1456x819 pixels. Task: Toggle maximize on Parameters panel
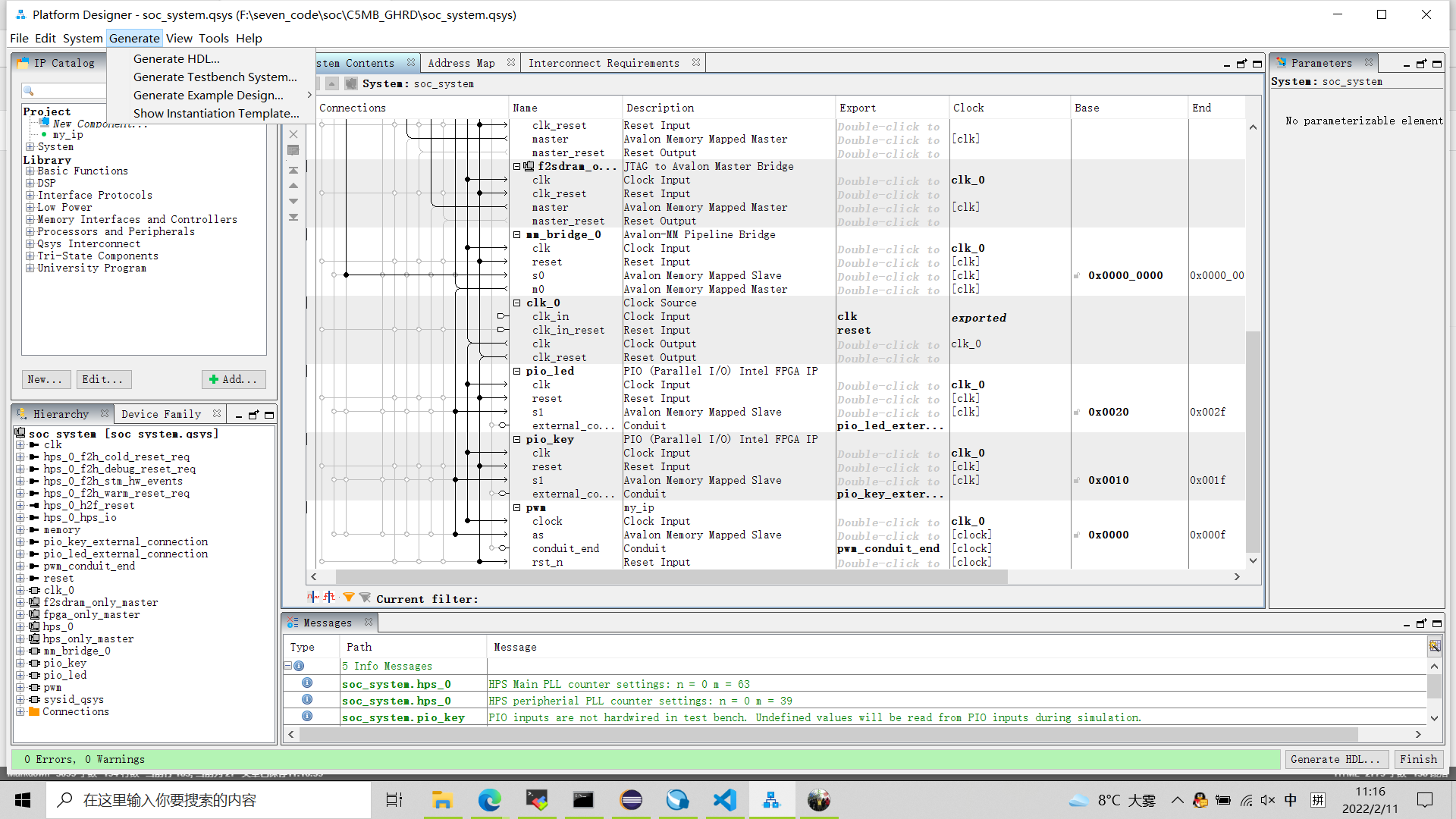point(1436,64)
